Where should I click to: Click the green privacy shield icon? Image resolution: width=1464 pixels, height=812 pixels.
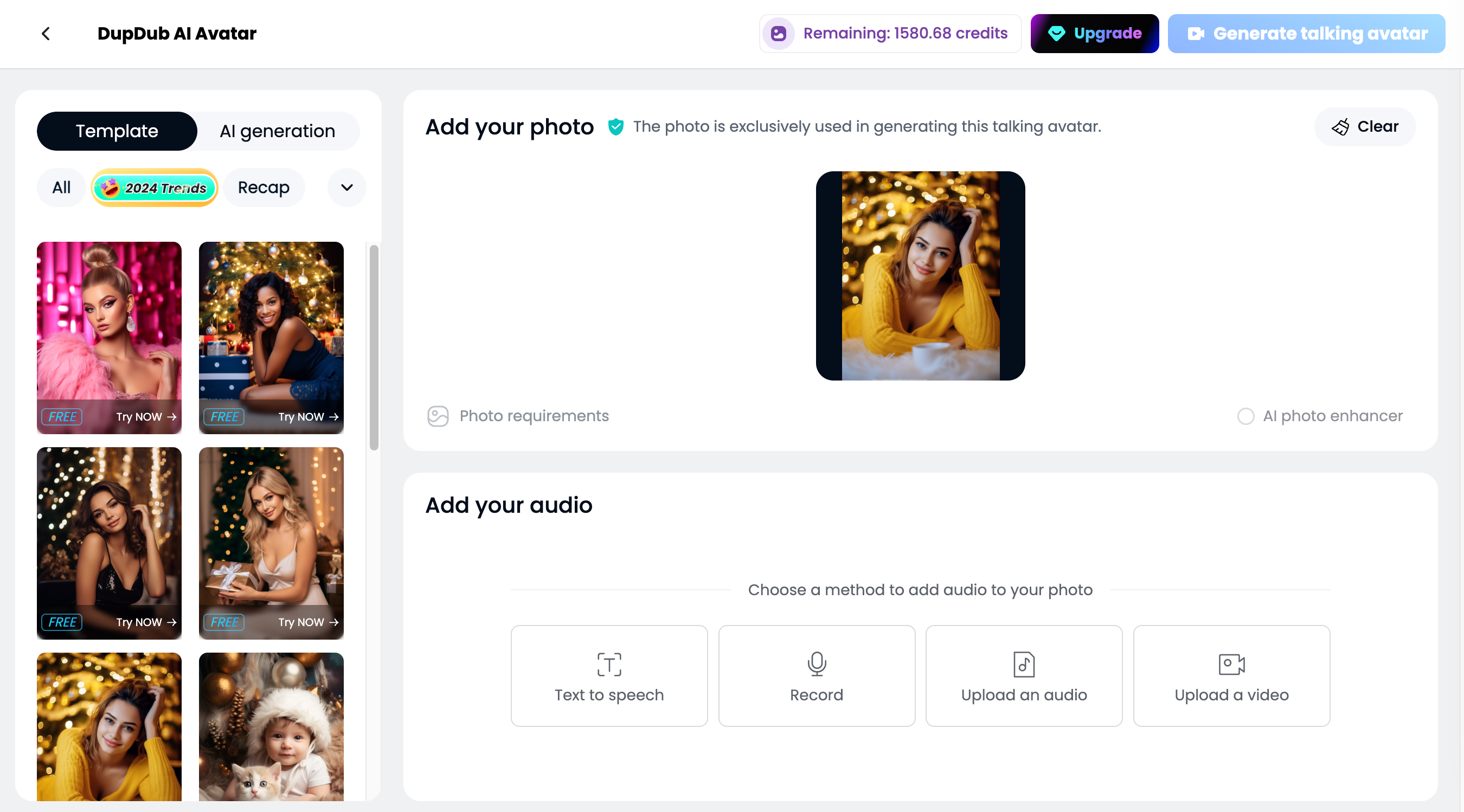tap(615, 127)
